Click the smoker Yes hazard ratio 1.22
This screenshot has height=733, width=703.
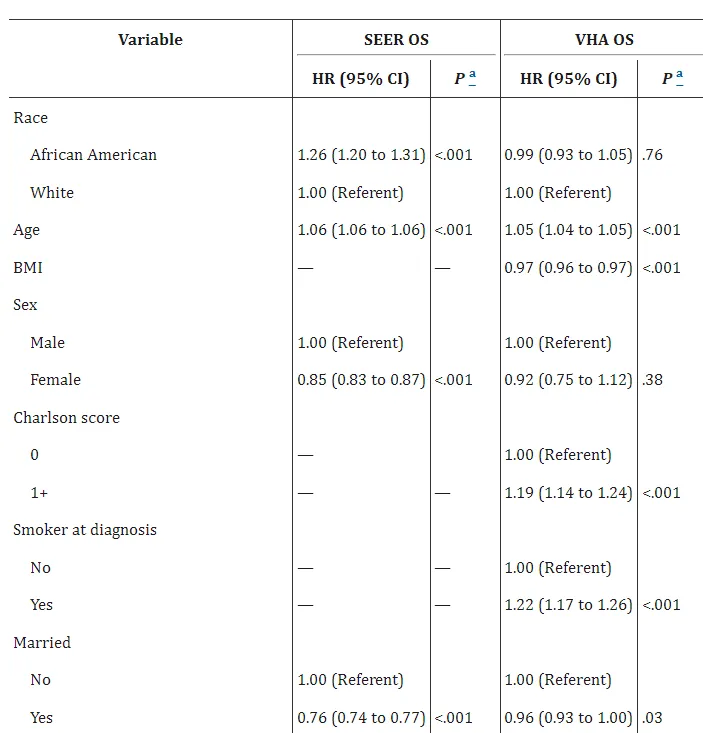tap(568, 605)
